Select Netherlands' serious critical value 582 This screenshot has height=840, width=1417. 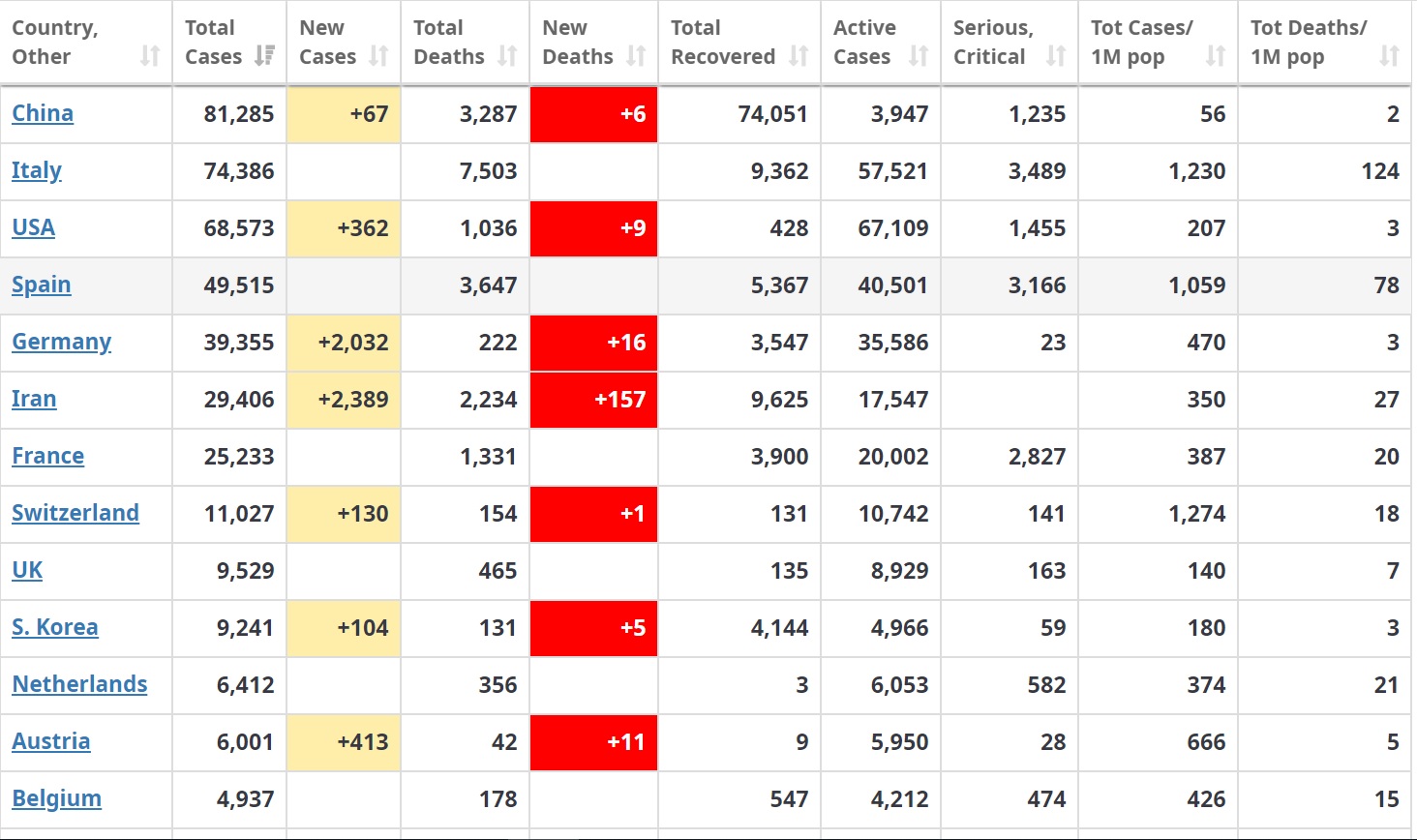click(x=1046, y=685)
